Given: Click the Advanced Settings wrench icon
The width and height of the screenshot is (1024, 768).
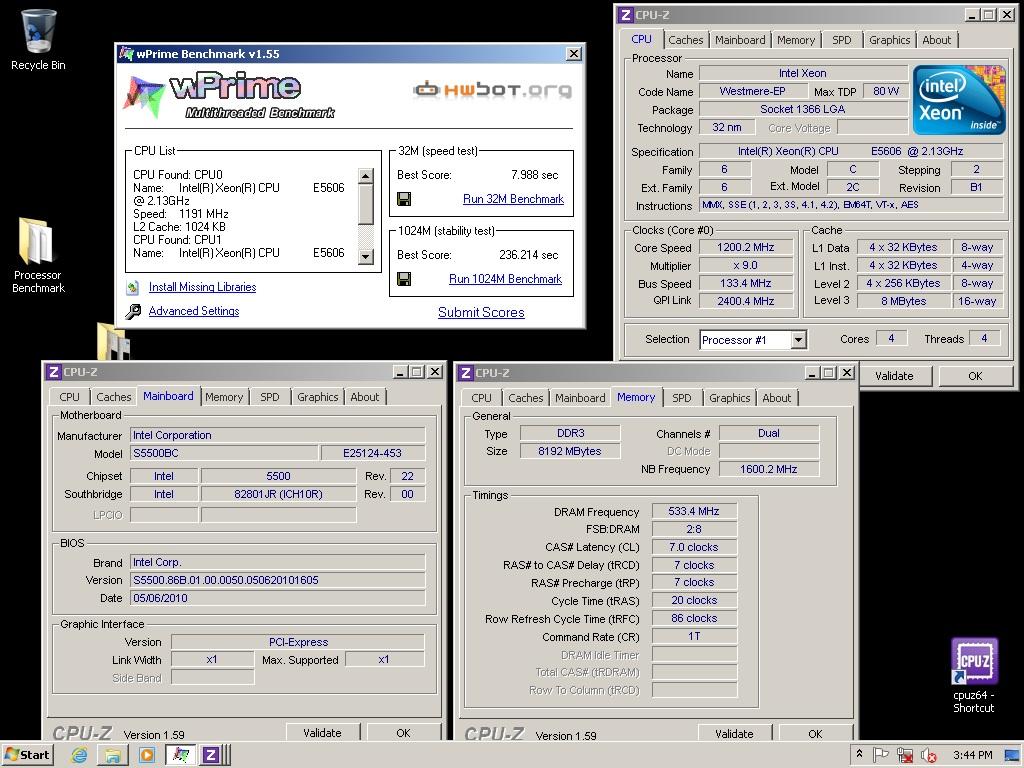Looking at the screenshot, I should pos(133,312).
